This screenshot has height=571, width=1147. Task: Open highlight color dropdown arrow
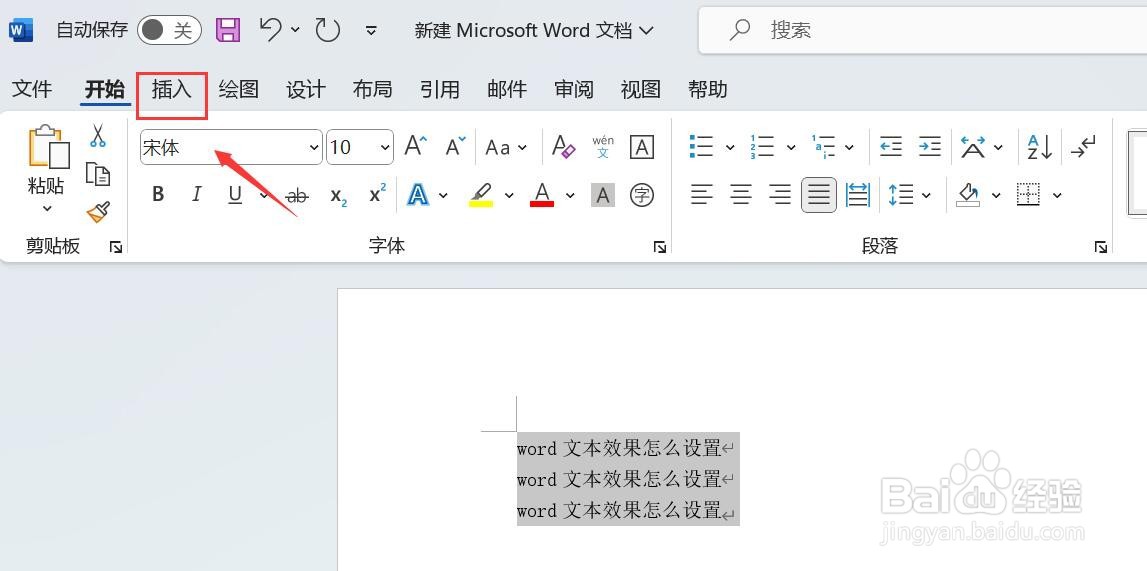[509, 195]
